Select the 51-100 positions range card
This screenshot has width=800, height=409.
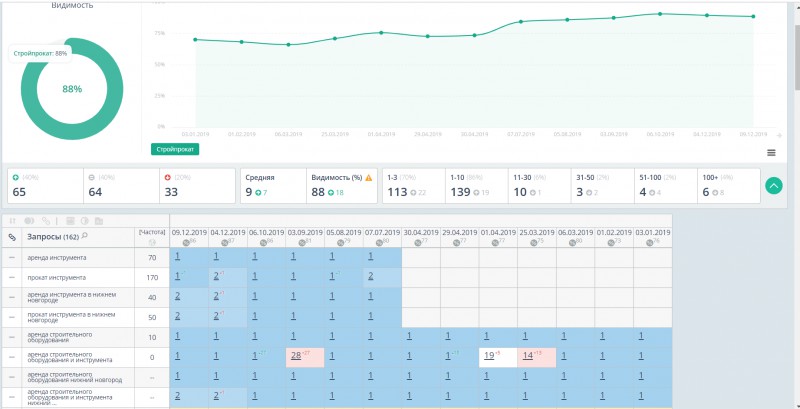tap(666, 186)
